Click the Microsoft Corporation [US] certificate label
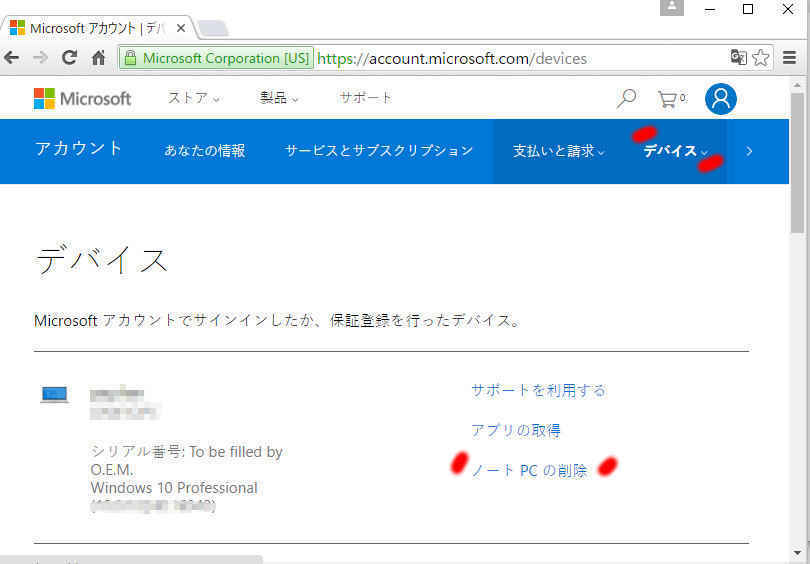 [x=225, y=58]
